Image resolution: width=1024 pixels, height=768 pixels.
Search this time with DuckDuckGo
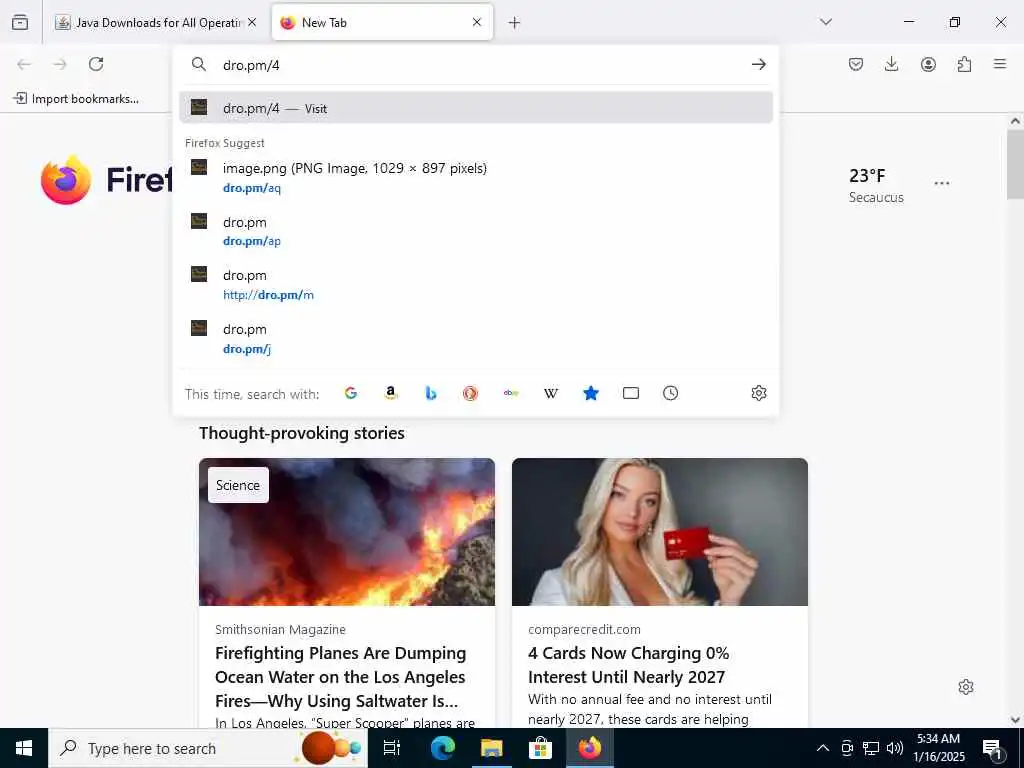point(470,393)
